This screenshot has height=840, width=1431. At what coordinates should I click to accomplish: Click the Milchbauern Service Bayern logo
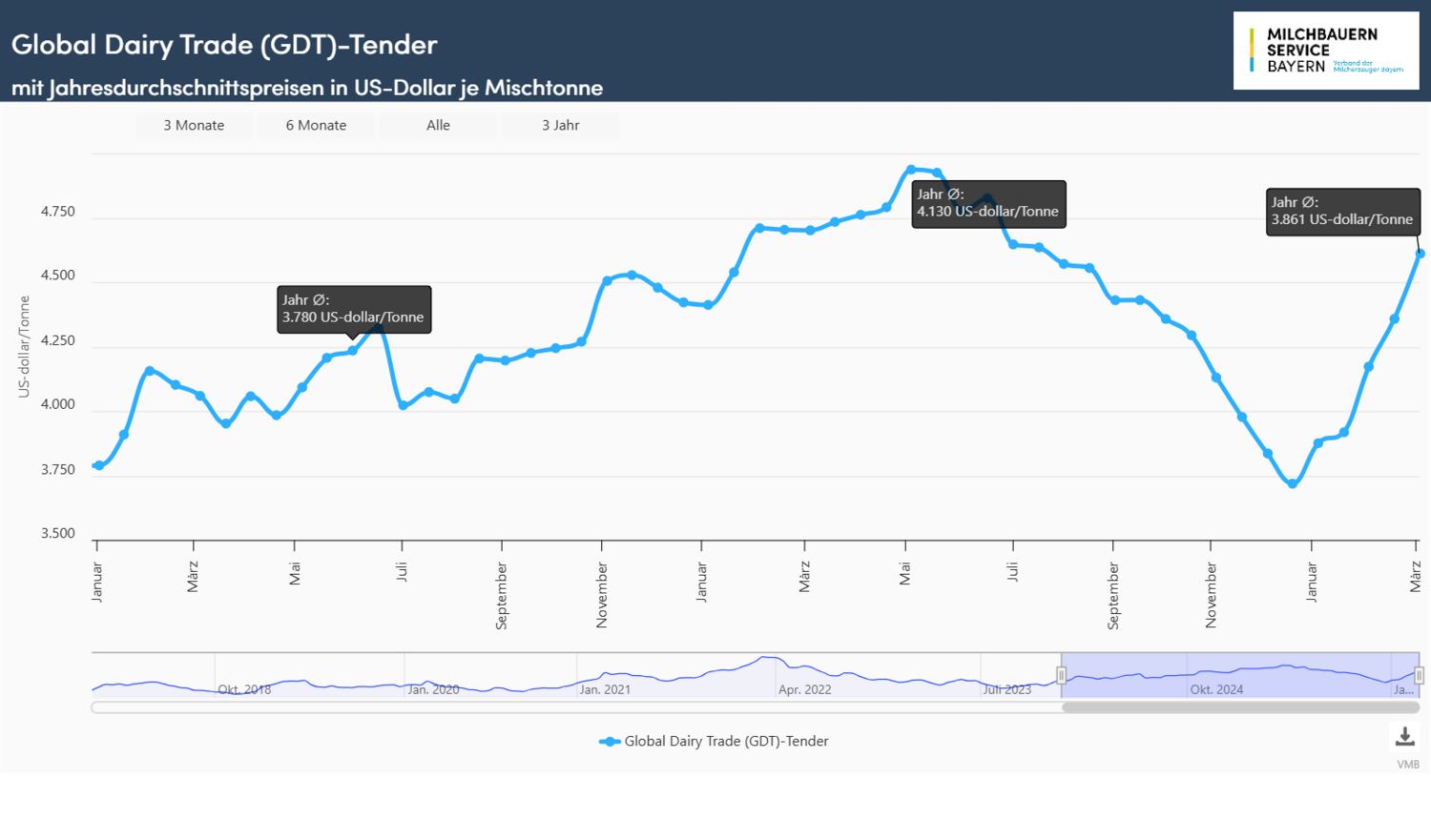click(x=1325, y=51)
